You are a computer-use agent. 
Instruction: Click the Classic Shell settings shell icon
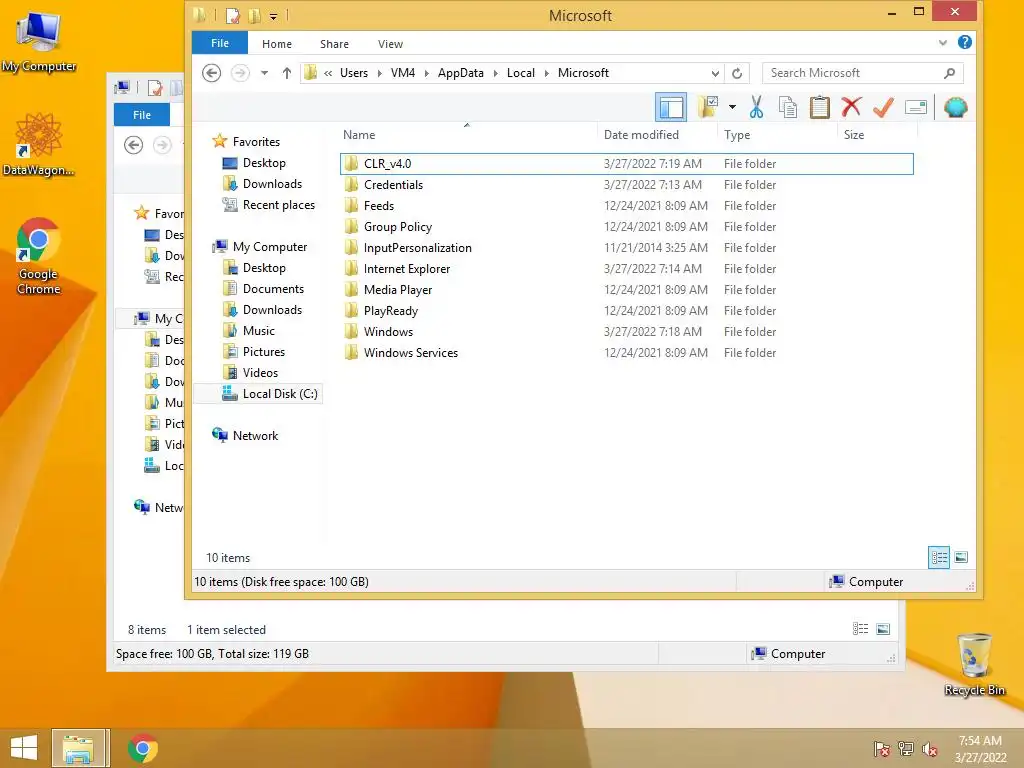click(x=955, y=107)
